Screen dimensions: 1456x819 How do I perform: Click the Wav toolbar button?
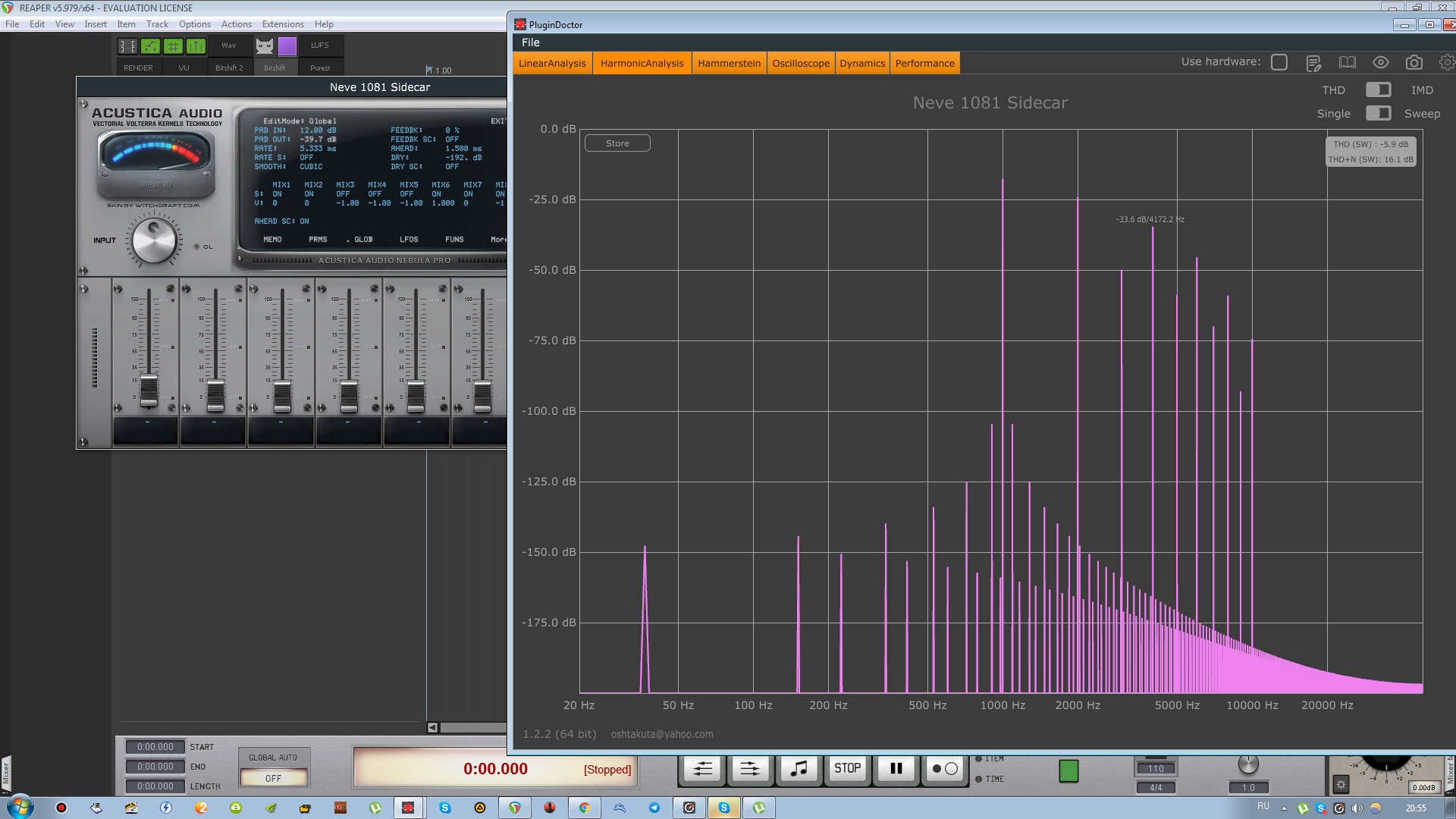coord(228,45)
